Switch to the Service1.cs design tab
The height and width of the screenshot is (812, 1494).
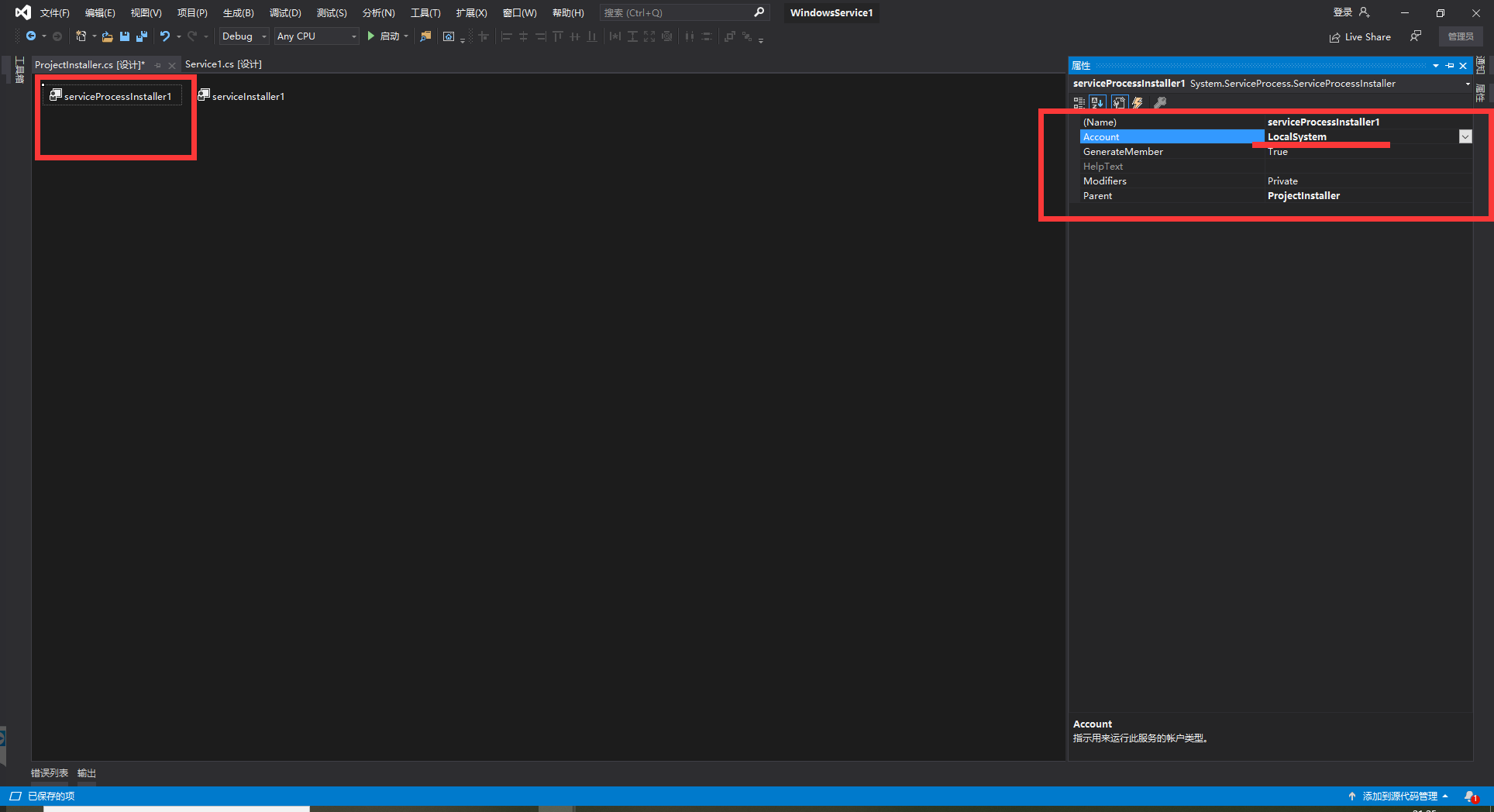click(x=223, y=64)
